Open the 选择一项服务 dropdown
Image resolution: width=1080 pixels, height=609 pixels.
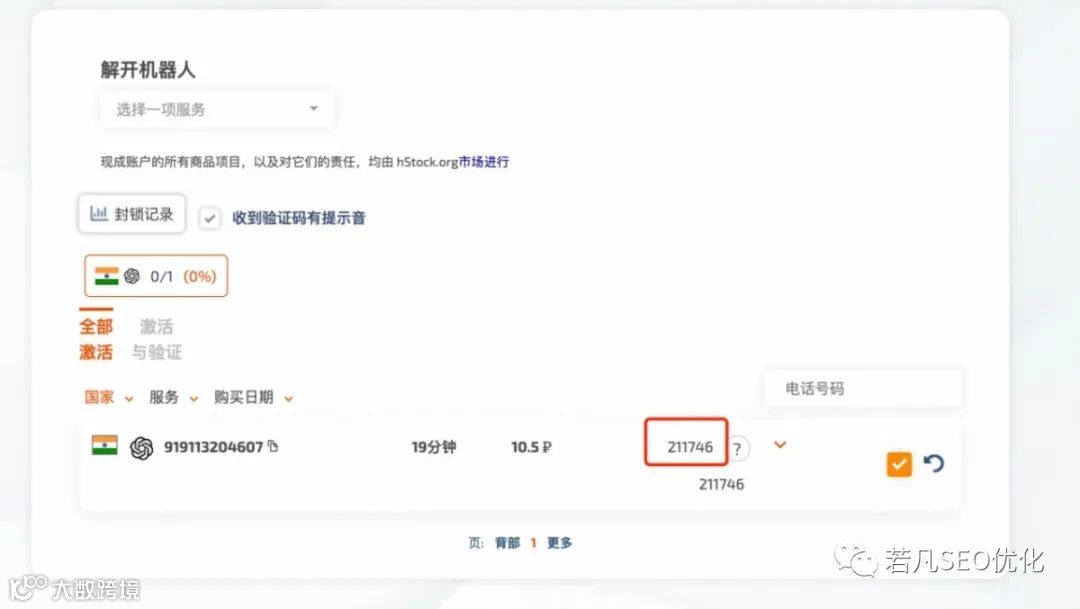(217, 109)
